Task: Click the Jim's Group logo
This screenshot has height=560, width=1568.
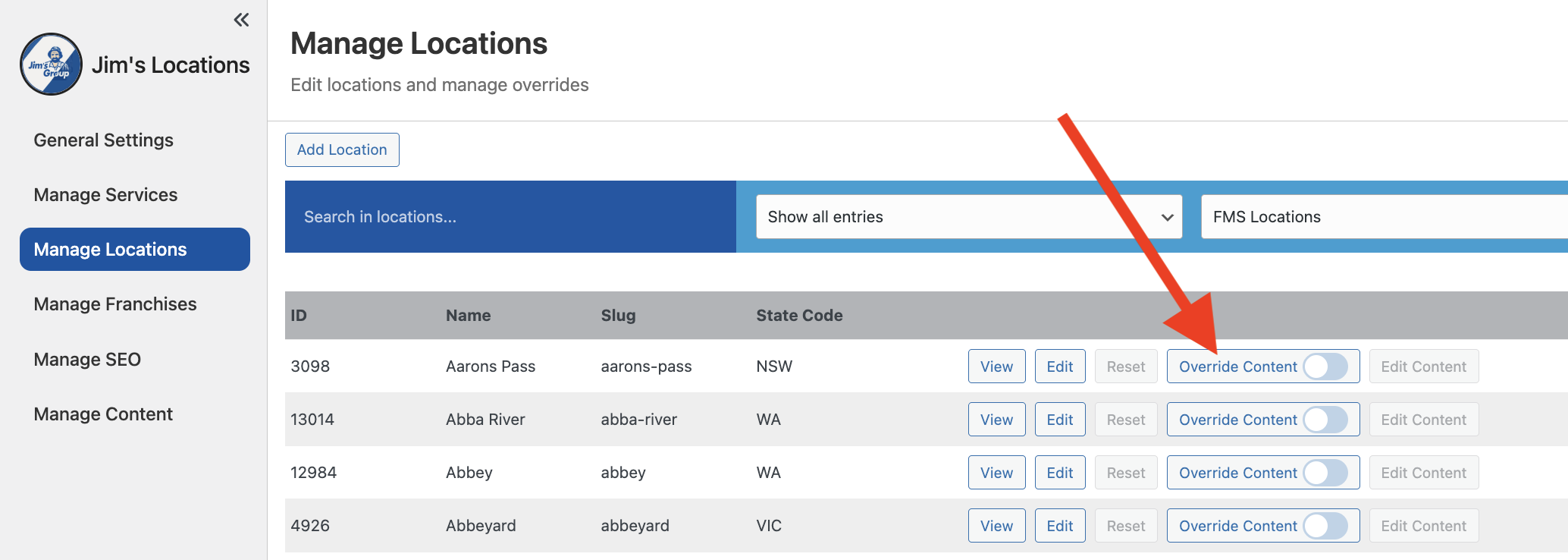Action: point(51,64)
